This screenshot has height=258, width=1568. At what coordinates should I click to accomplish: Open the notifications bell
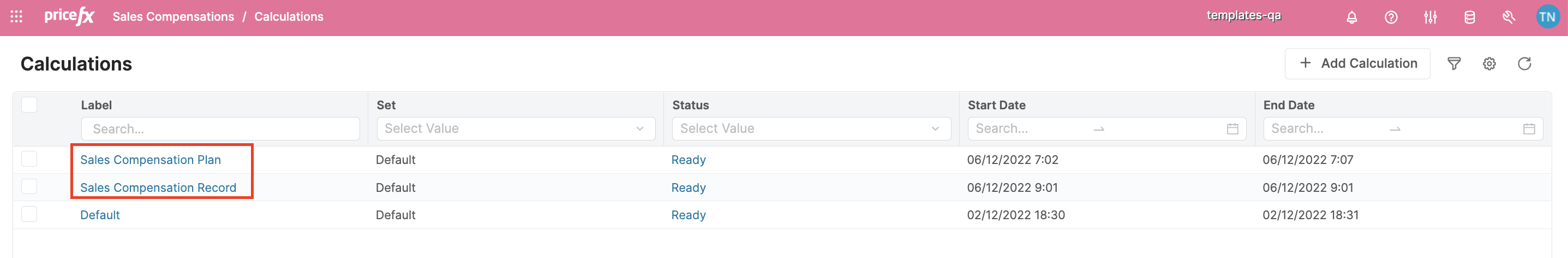(x=1351, y=17)
